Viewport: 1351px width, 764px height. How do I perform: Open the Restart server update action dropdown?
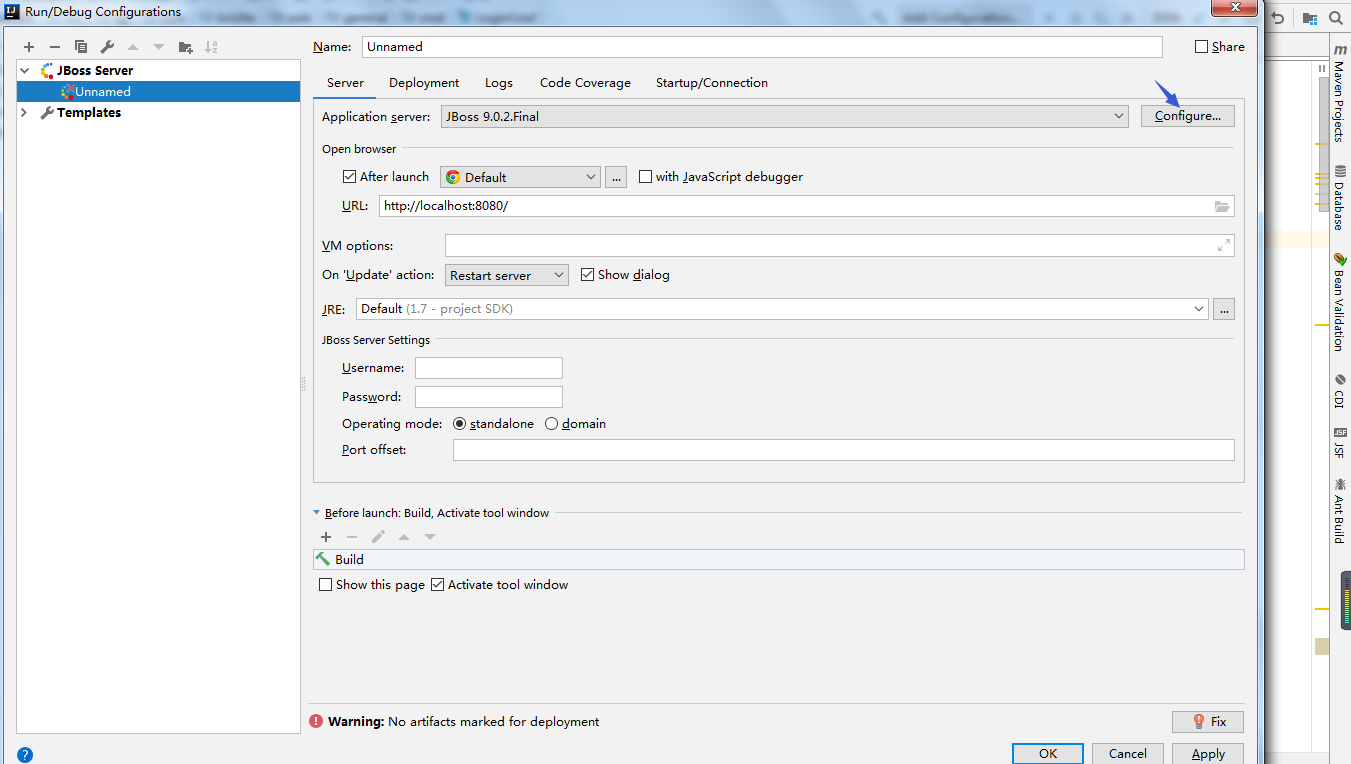click(x=507, y=275)
